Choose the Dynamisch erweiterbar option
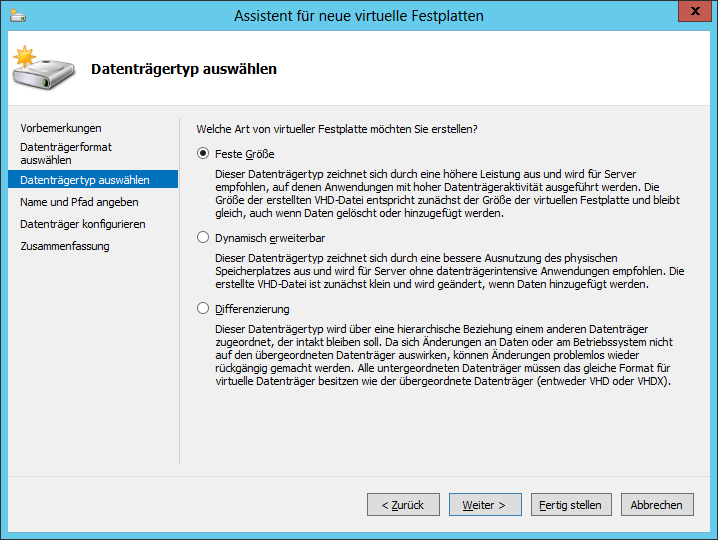Image resolution: width=718 pixels, height=540 pixels. point(204,238)
